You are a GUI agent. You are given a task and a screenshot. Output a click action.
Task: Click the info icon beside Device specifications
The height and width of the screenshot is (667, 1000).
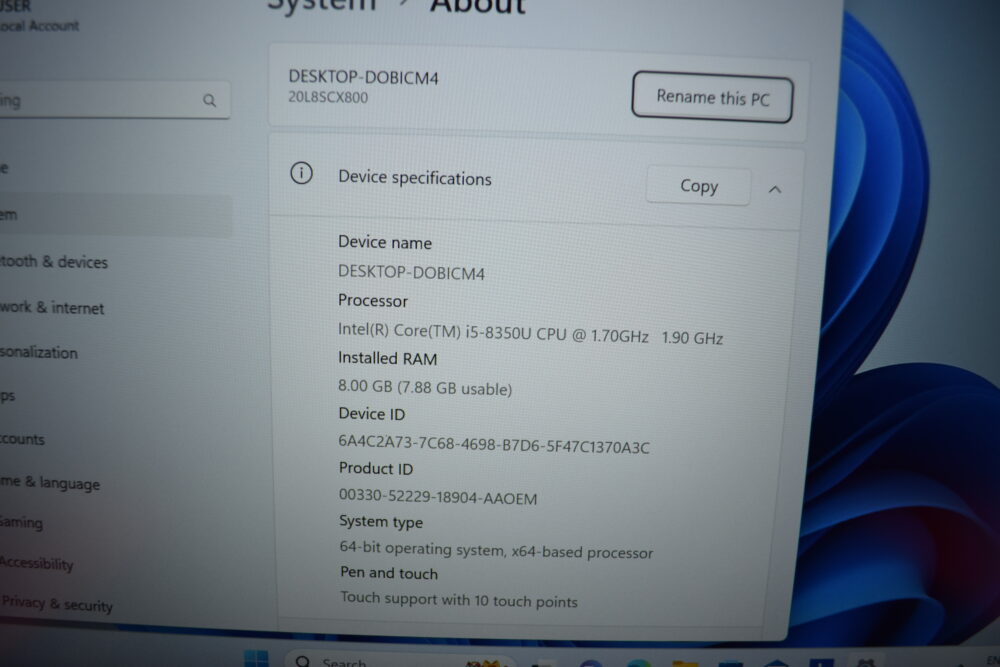(x=301, y=173)
